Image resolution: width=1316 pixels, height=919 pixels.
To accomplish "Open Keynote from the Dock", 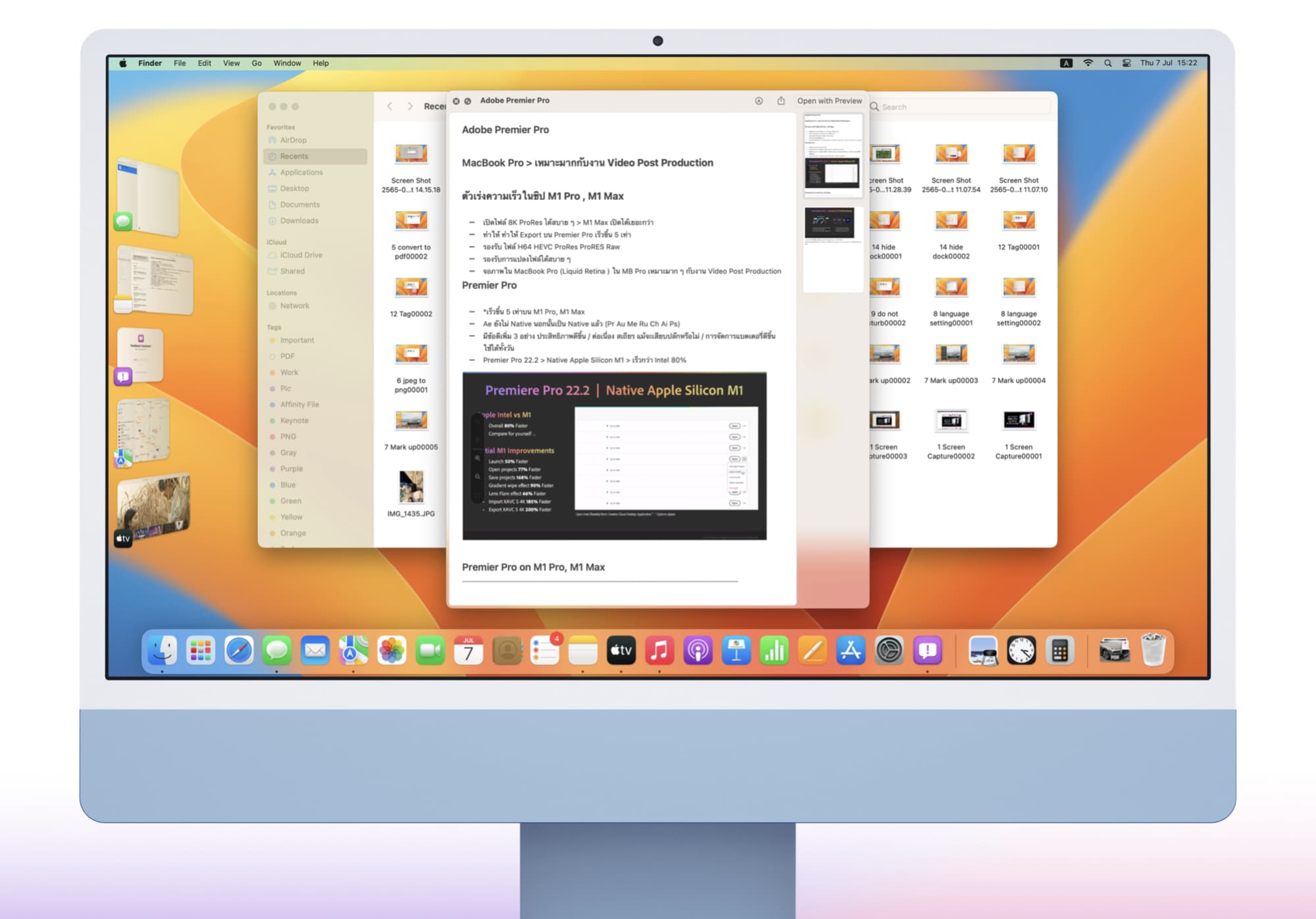I will pos(736,651).
